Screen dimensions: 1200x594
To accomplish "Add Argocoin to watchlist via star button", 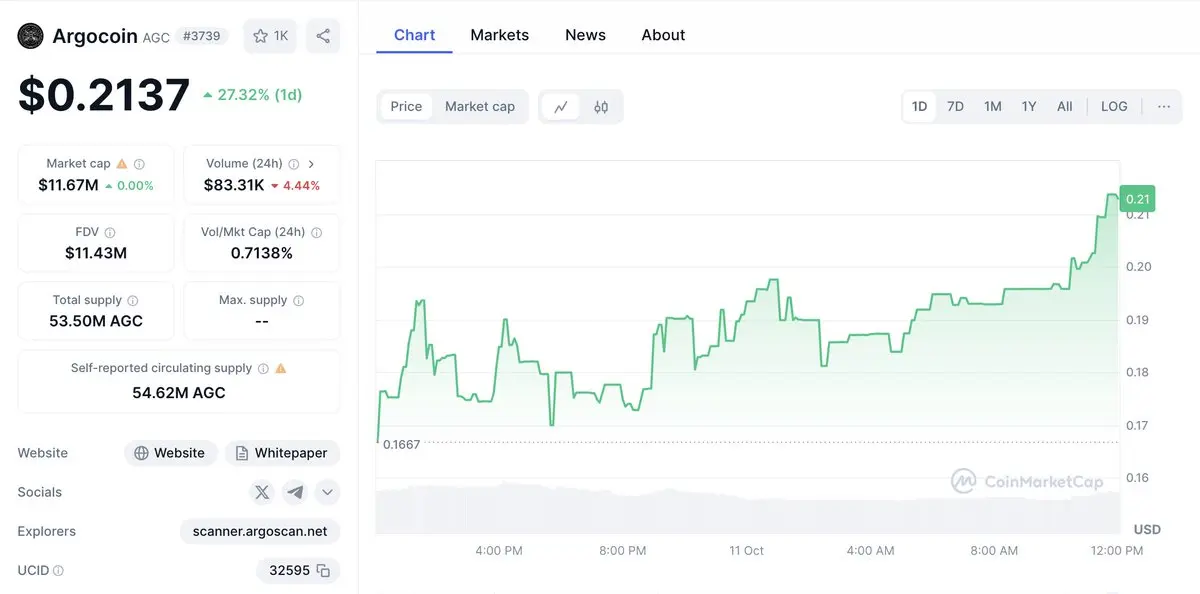I will click(x=270, y=36).
